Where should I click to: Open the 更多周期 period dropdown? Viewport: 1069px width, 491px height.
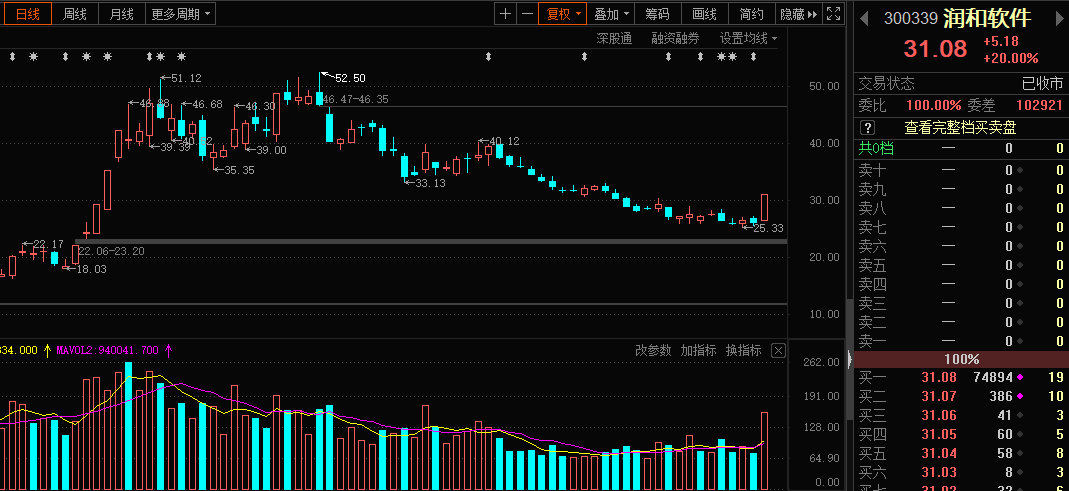(x=182, y=14)
